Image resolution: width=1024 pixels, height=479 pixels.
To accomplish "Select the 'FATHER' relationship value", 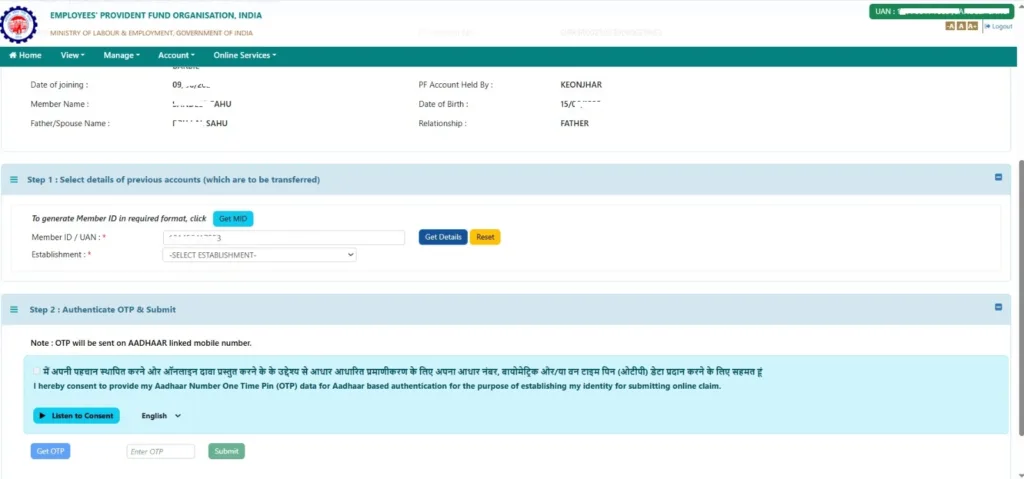I will click(574, 124).
